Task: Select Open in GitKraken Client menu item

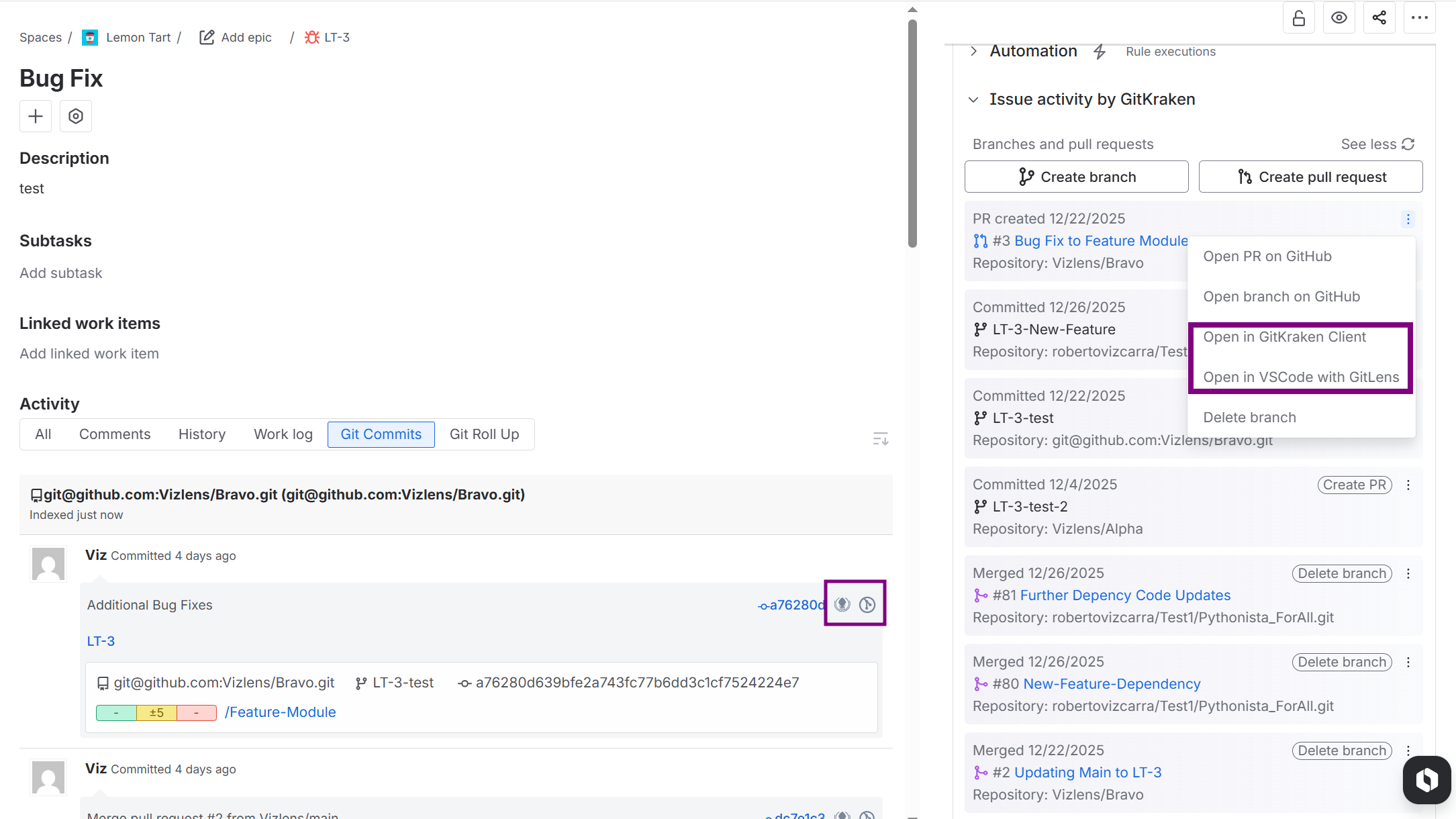Action: pyautogui.click(x=1284, y=337)
